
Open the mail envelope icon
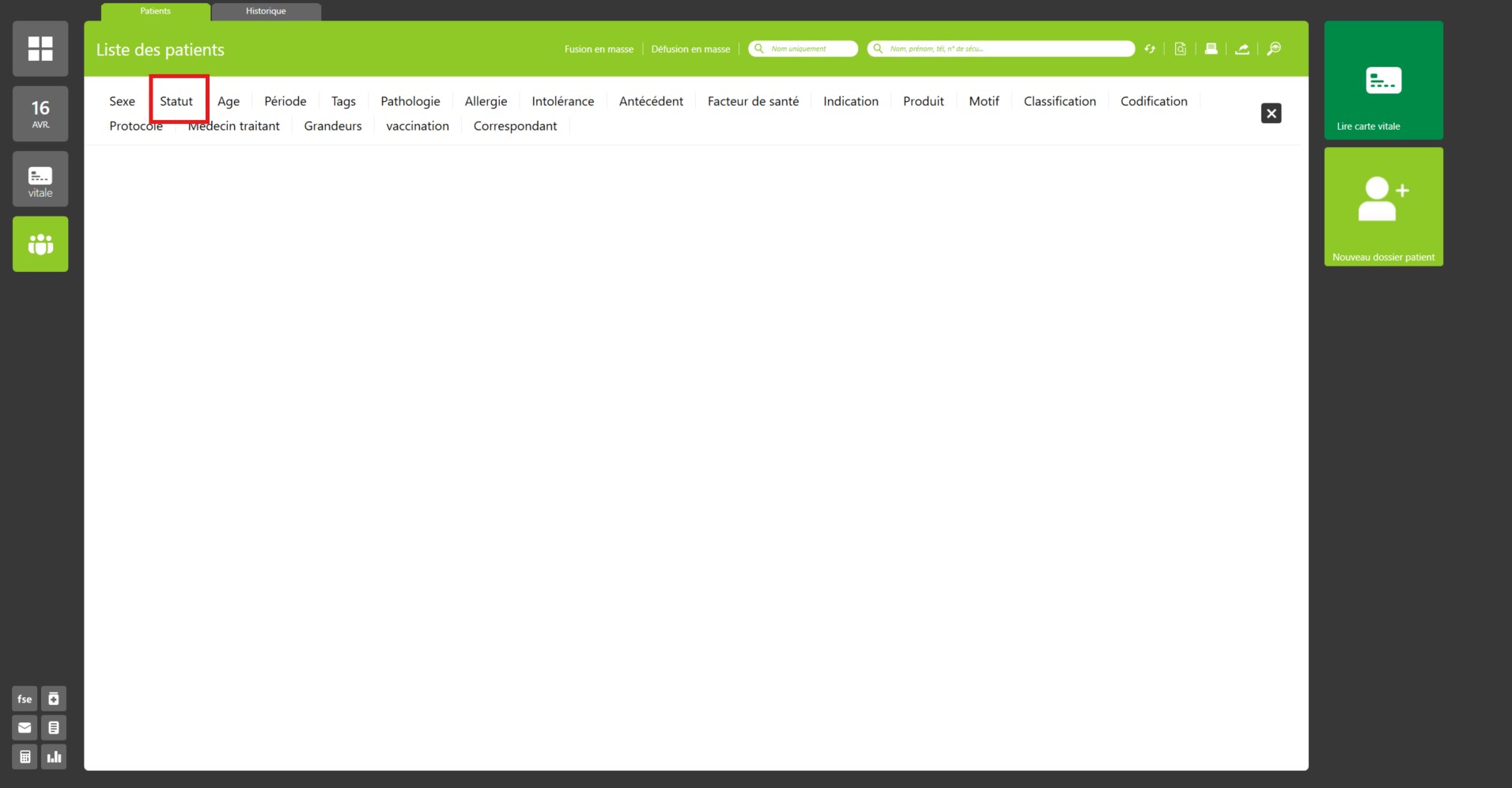(x=25, y=728)
